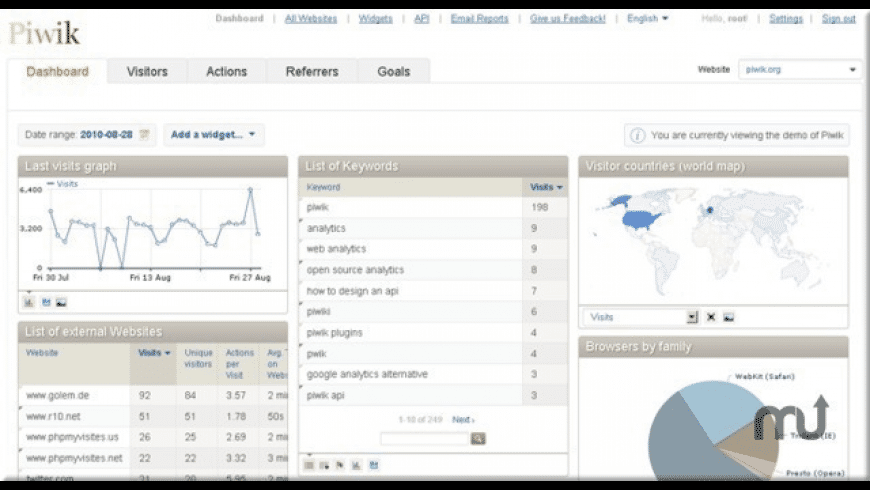The image size is (870, 490).
Task: Click www.golem.de in external websites
Action: (x=58, y=395)
